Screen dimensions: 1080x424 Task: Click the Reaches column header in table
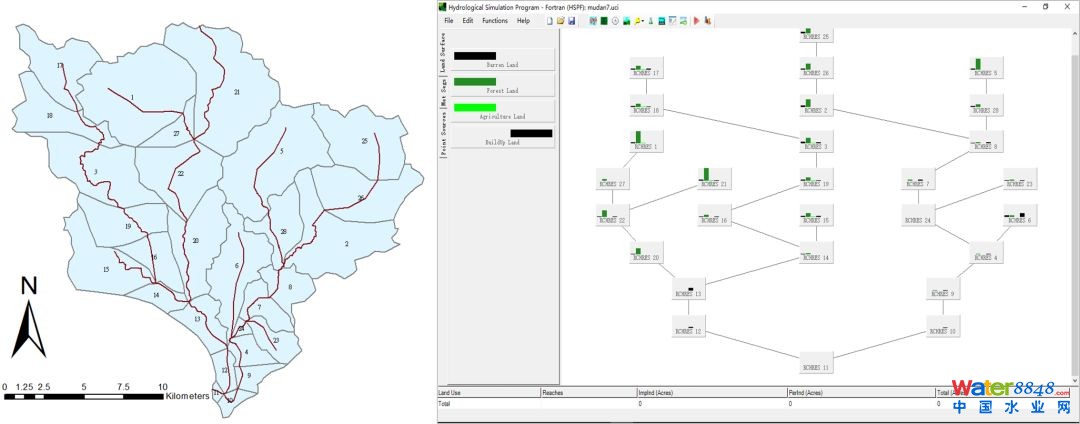pyautogui.click(x=587, y=393)
